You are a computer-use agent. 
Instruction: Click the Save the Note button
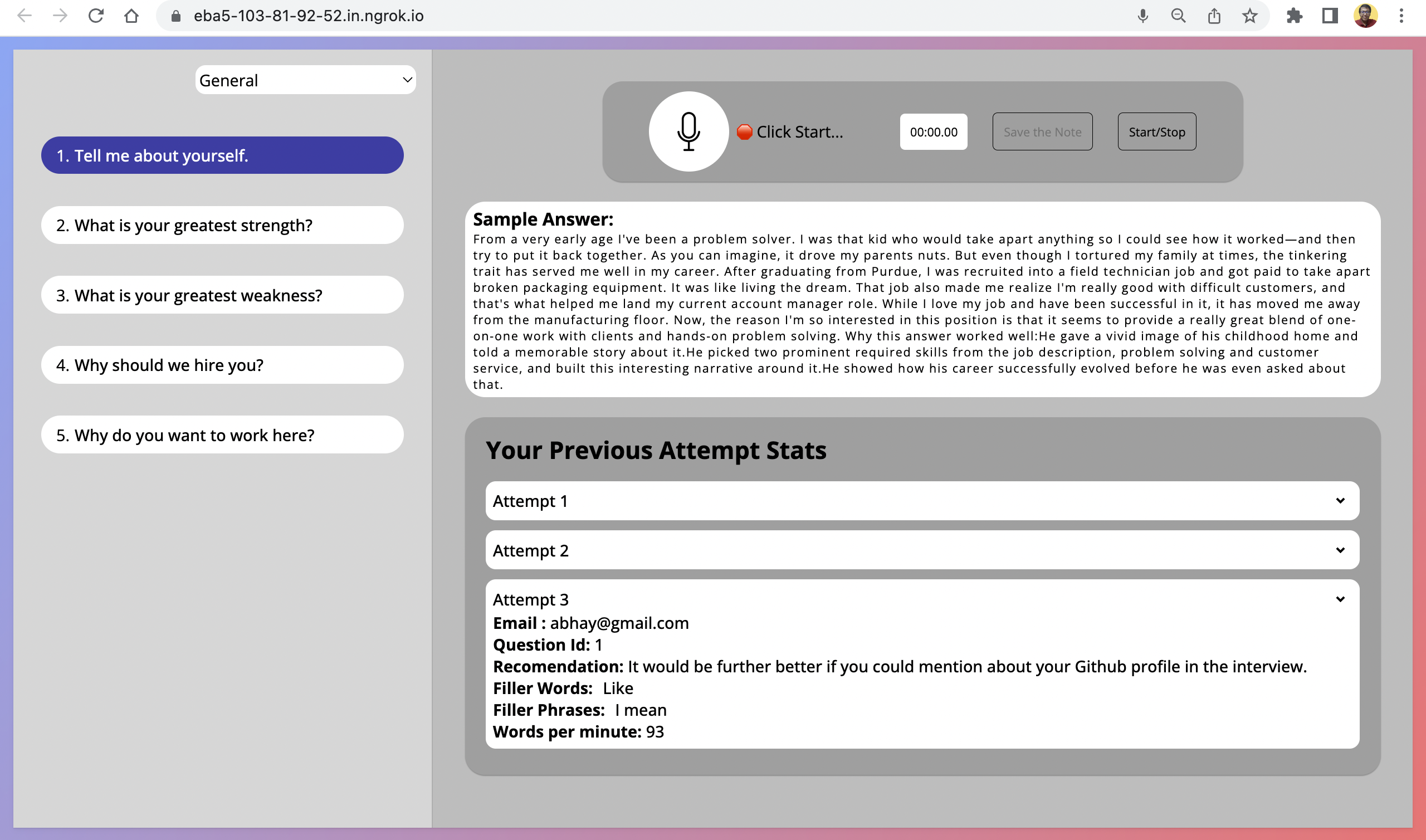(x=1042, y=132)
